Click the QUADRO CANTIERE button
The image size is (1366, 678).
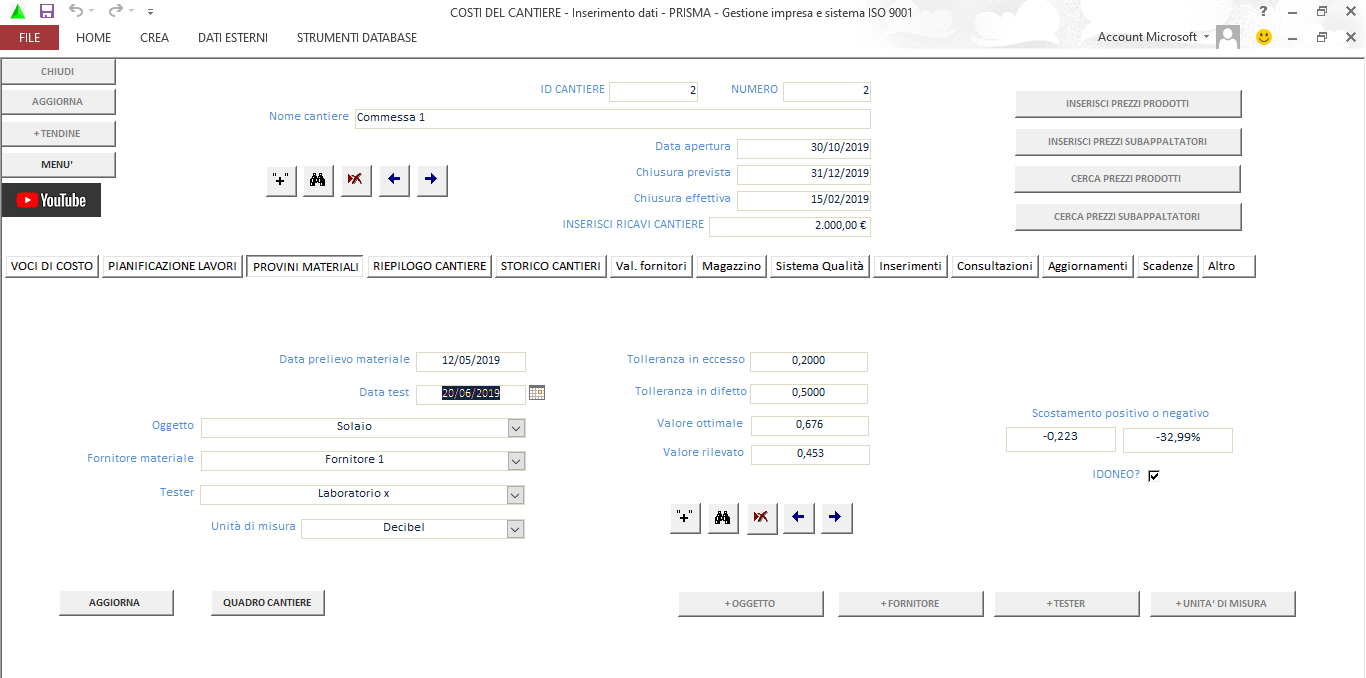tap(268, 603)
